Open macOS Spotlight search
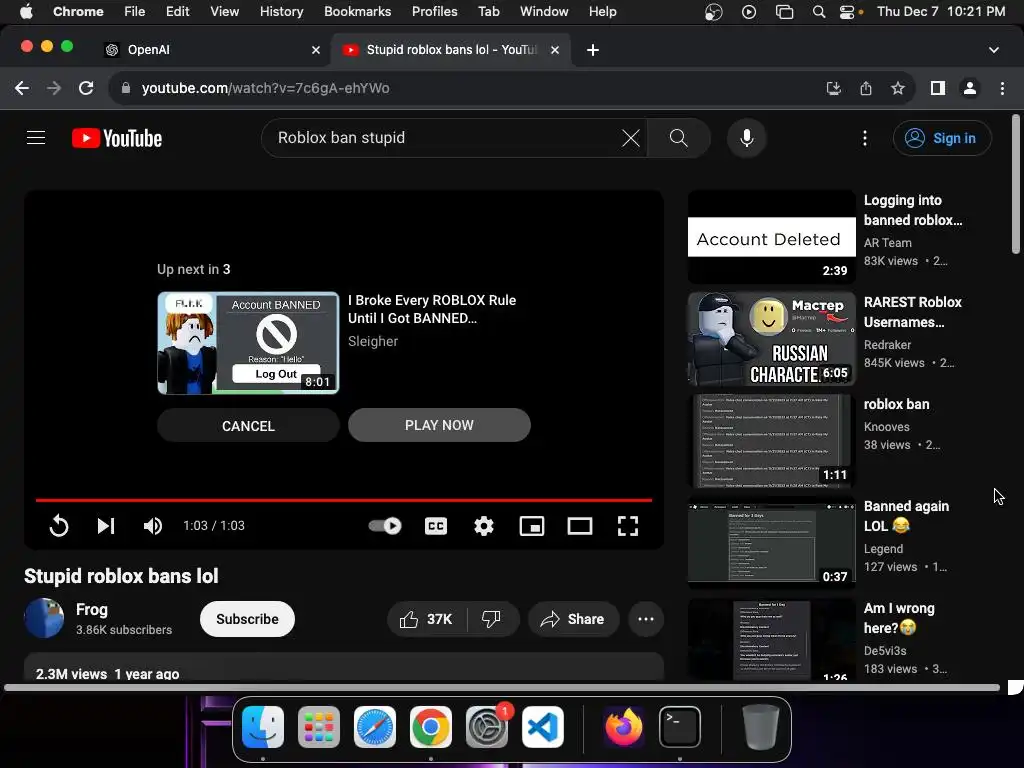The height and width of the screenshot is (768, 1024). click(x=818, y=11)
